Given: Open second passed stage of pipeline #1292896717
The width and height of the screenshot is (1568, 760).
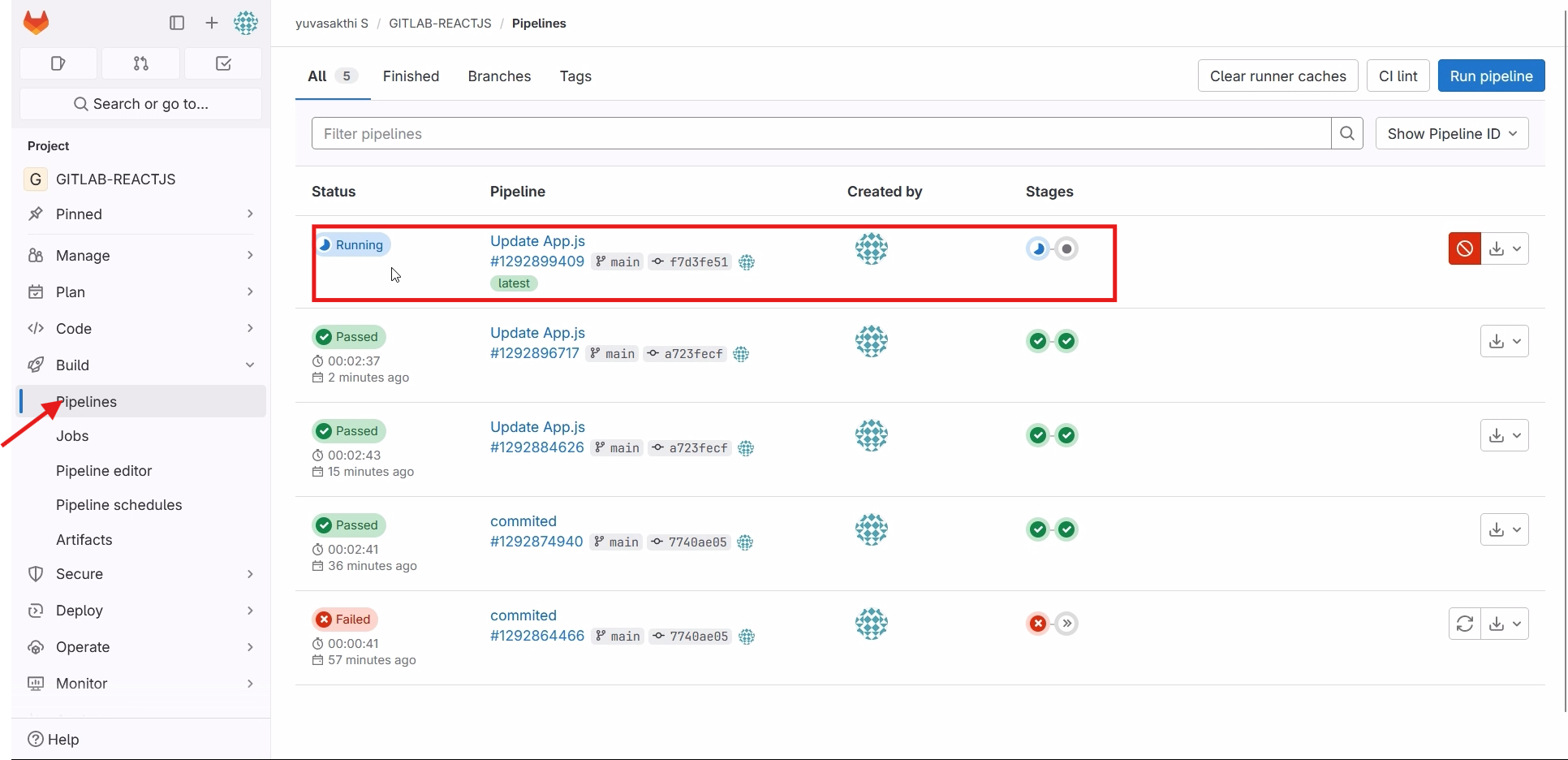Looking at the screenshot, I should 1067,341.
